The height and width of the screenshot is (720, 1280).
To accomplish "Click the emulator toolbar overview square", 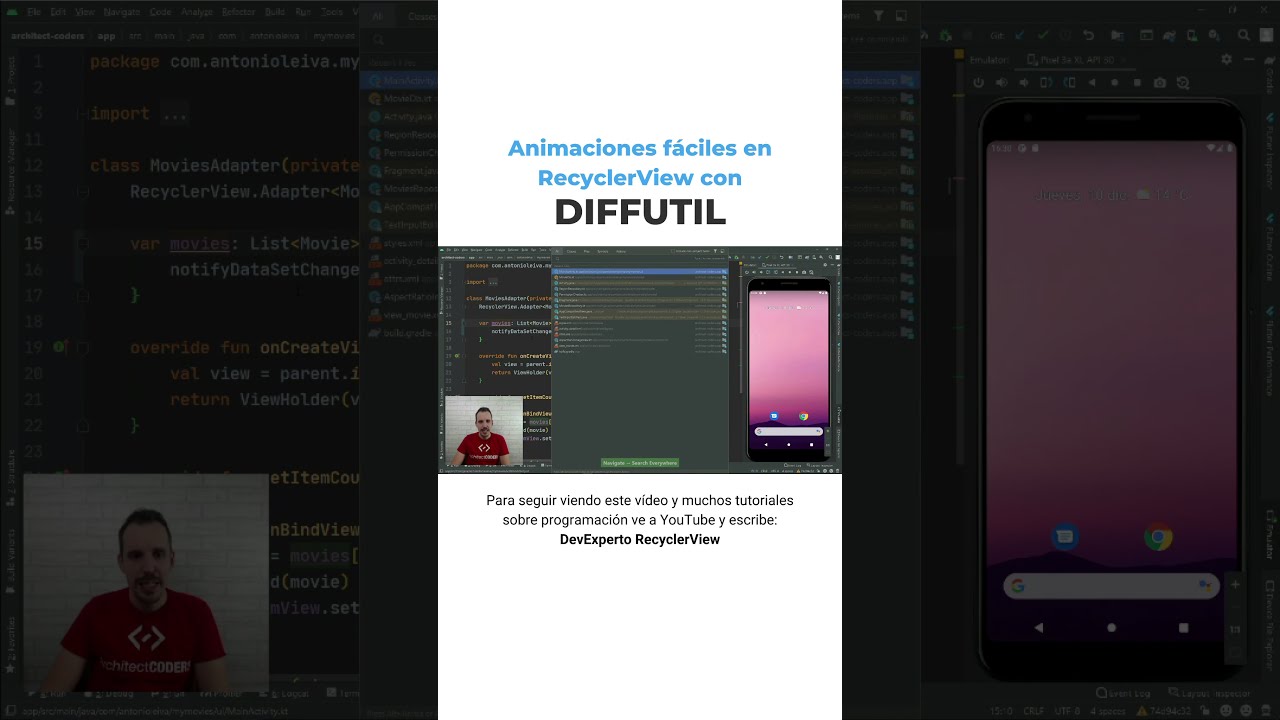I will click(1137, 82).
